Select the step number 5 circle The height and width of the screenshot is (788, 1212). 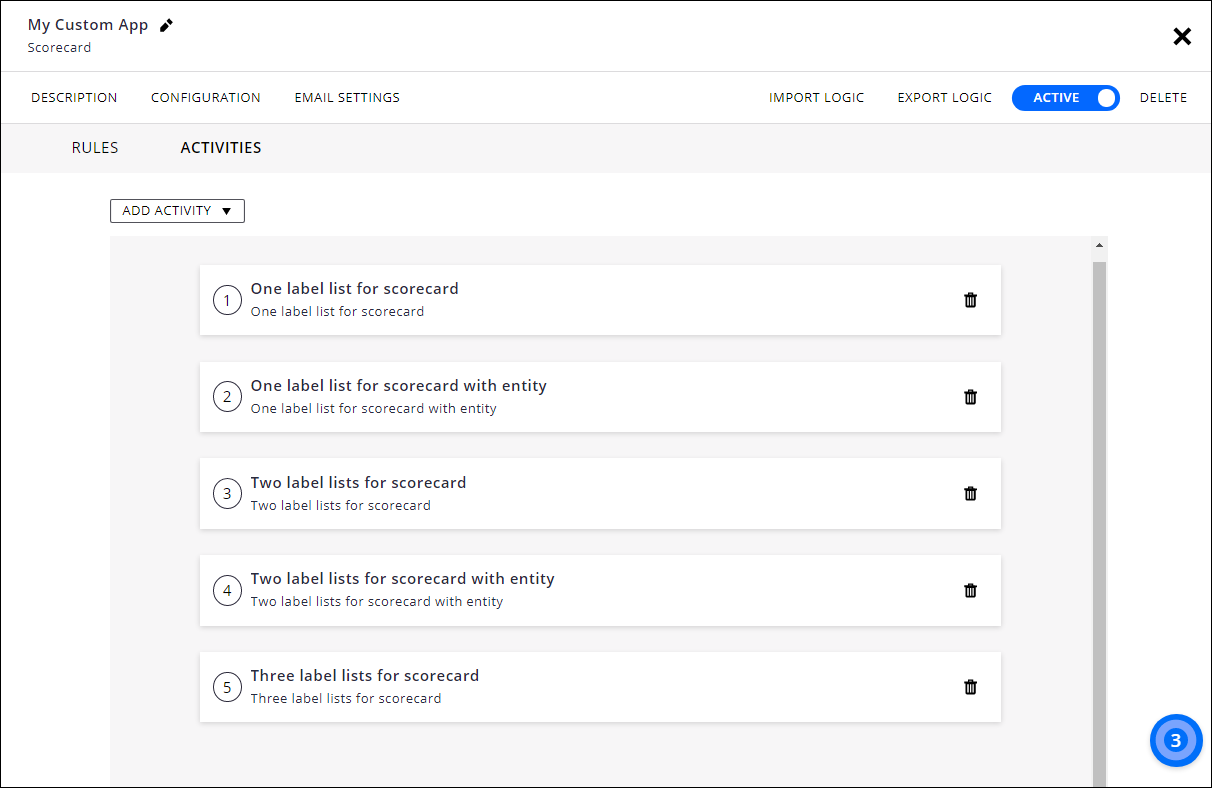click(x=227, y=687)
